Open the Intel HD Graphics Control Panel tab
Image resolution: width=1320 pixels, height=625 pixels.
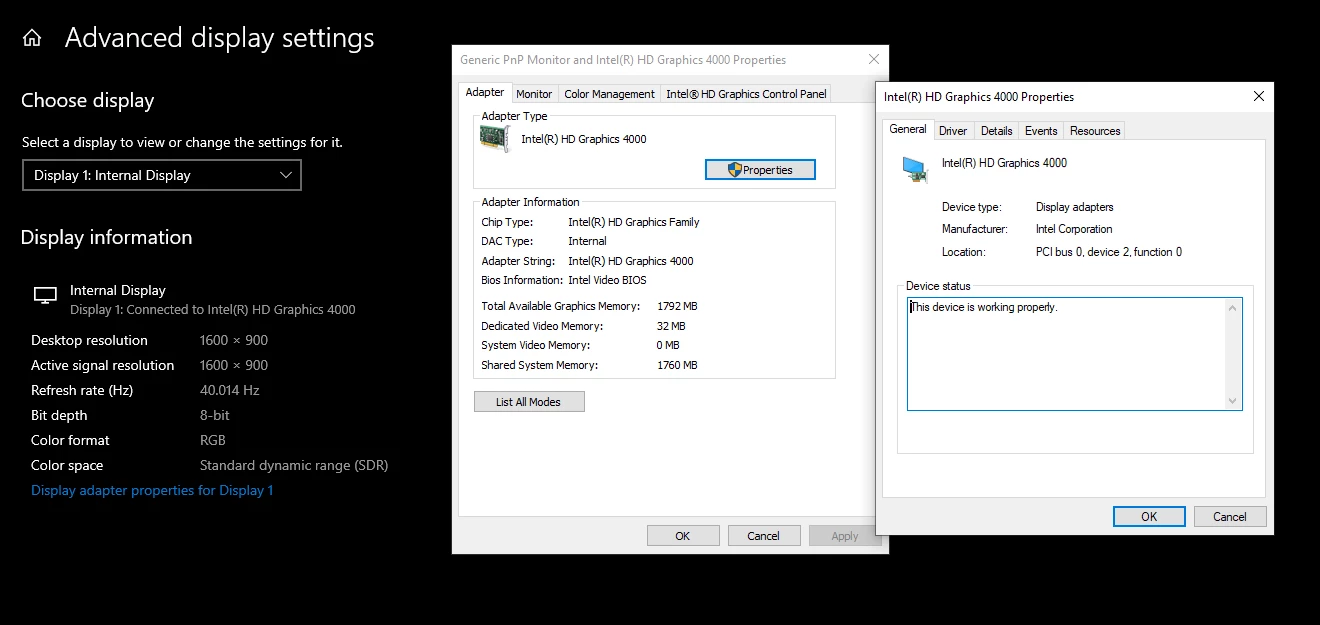pyautogui.click(x=746, y=94)
